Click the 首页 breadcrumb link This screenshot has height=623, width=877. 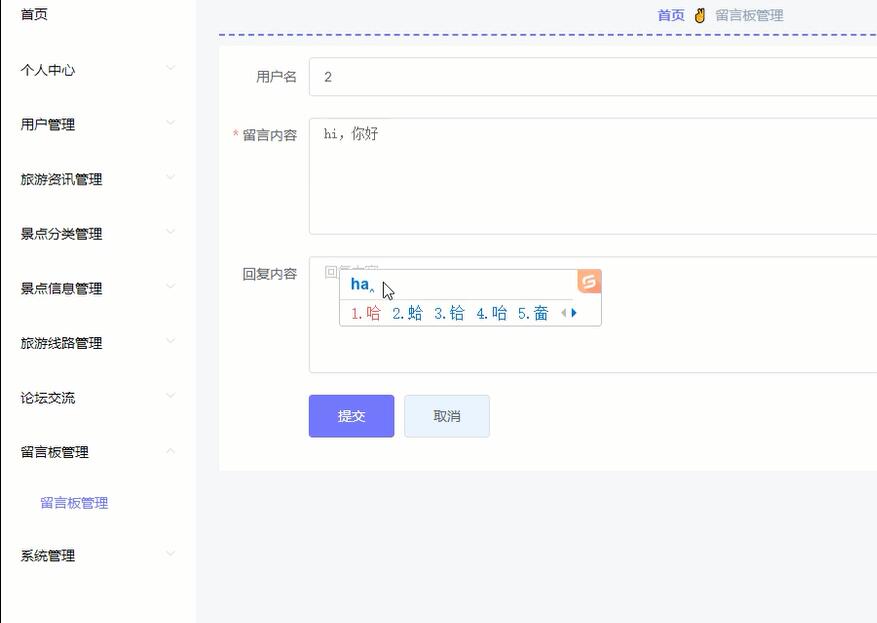click(669, 14)
